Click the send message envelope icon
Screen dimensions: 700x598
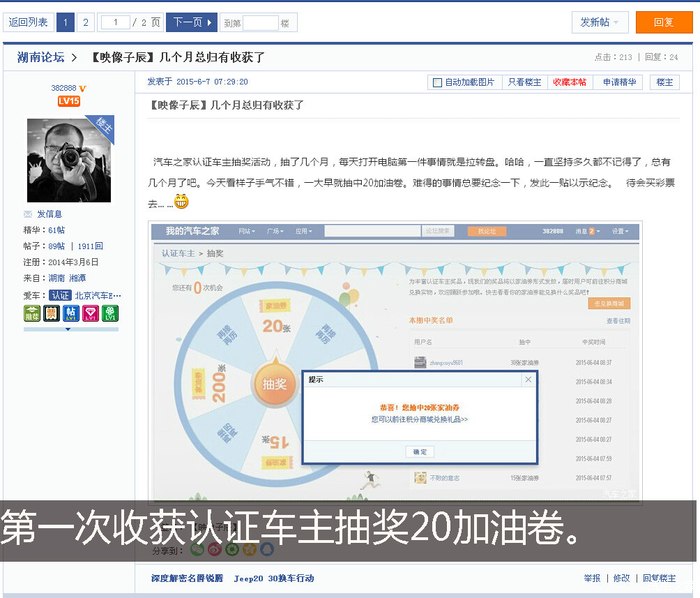point(27,214)
